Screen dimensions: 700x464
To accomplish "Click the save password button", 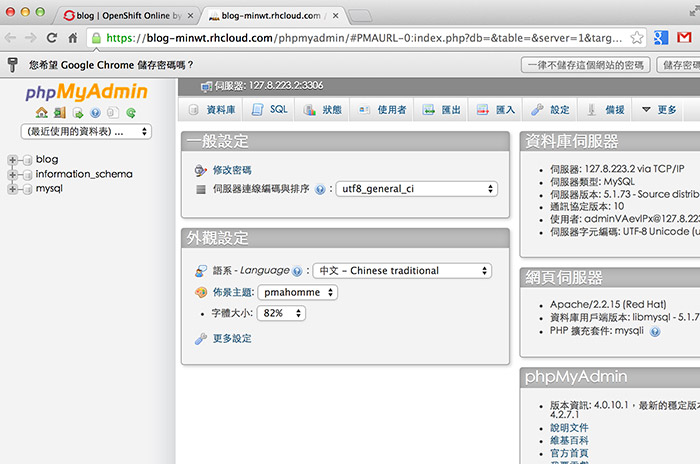I will pos(679,65).
